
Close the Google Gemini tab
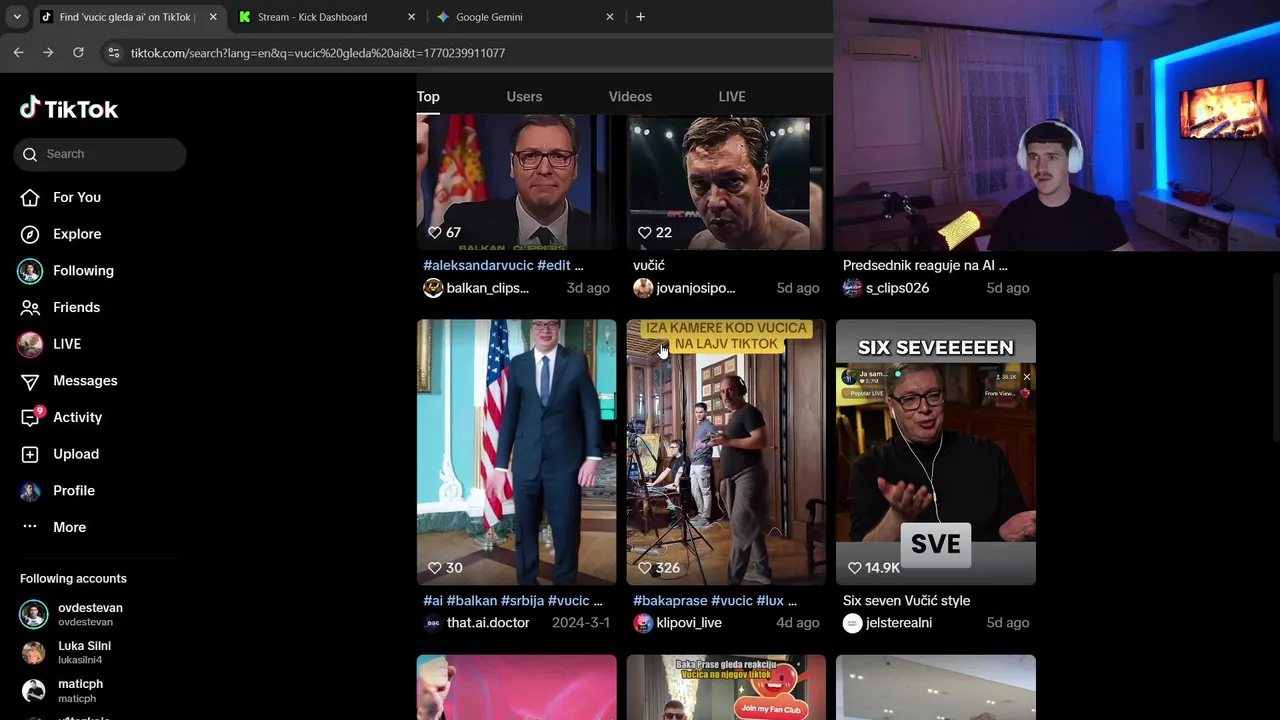(x=610, y=17)
